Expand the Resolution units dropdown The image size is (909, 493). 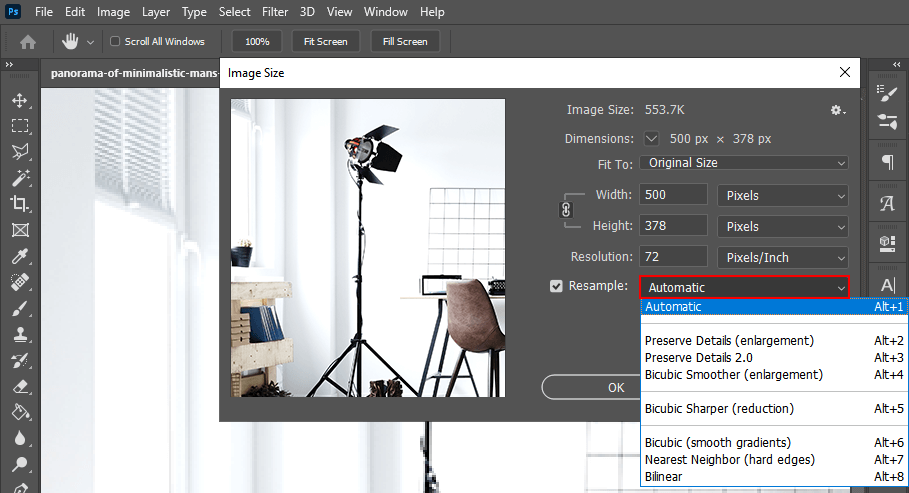pyautogui.click(x=783, y=257)
